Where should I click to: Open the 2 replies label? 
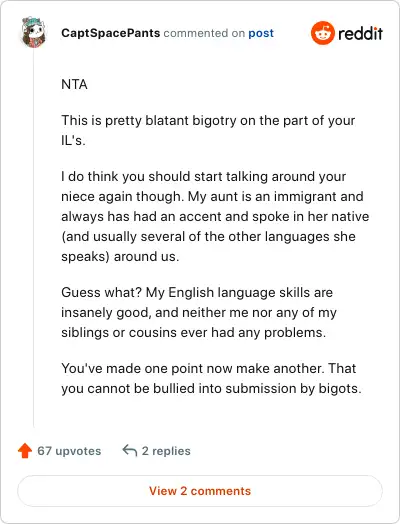[166, 451]
